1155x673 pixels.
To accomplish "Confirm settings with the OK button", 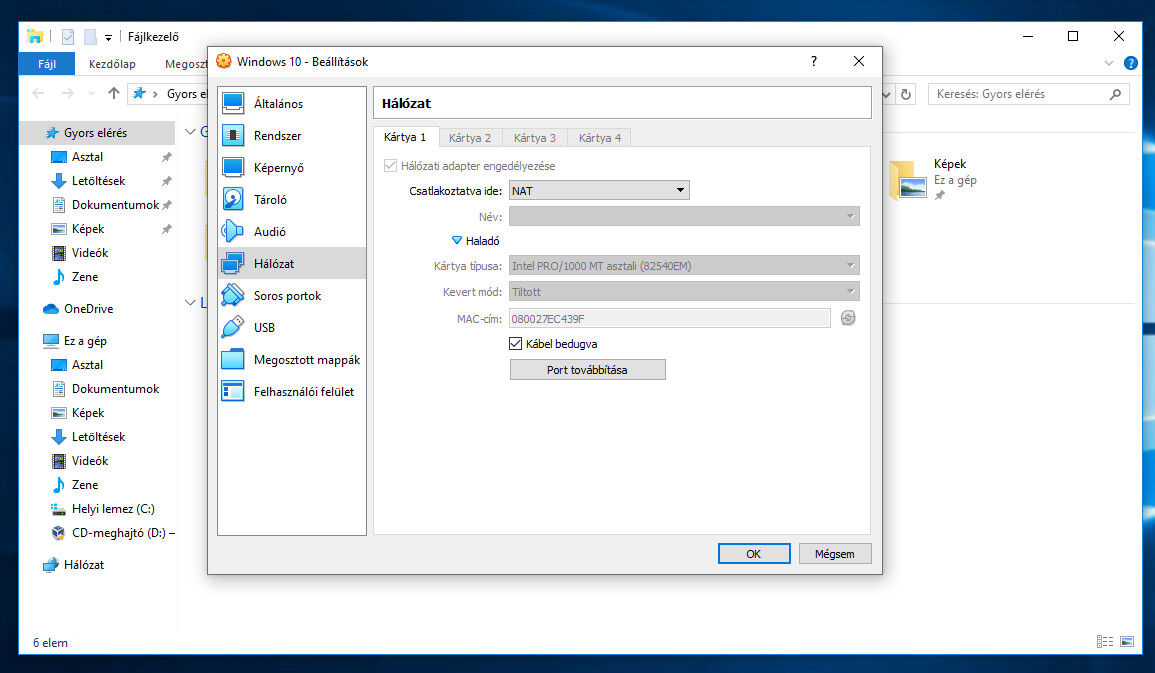I will point(754,554).
